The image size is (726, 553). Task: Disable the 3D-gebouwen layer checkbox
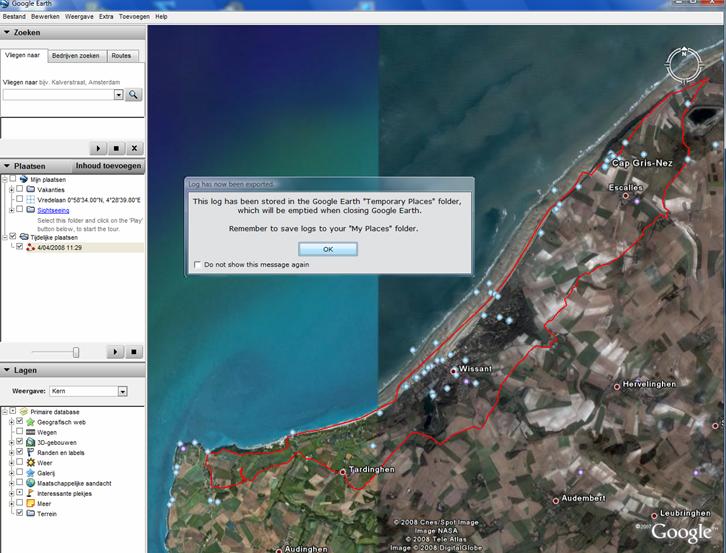pos(19,441)
